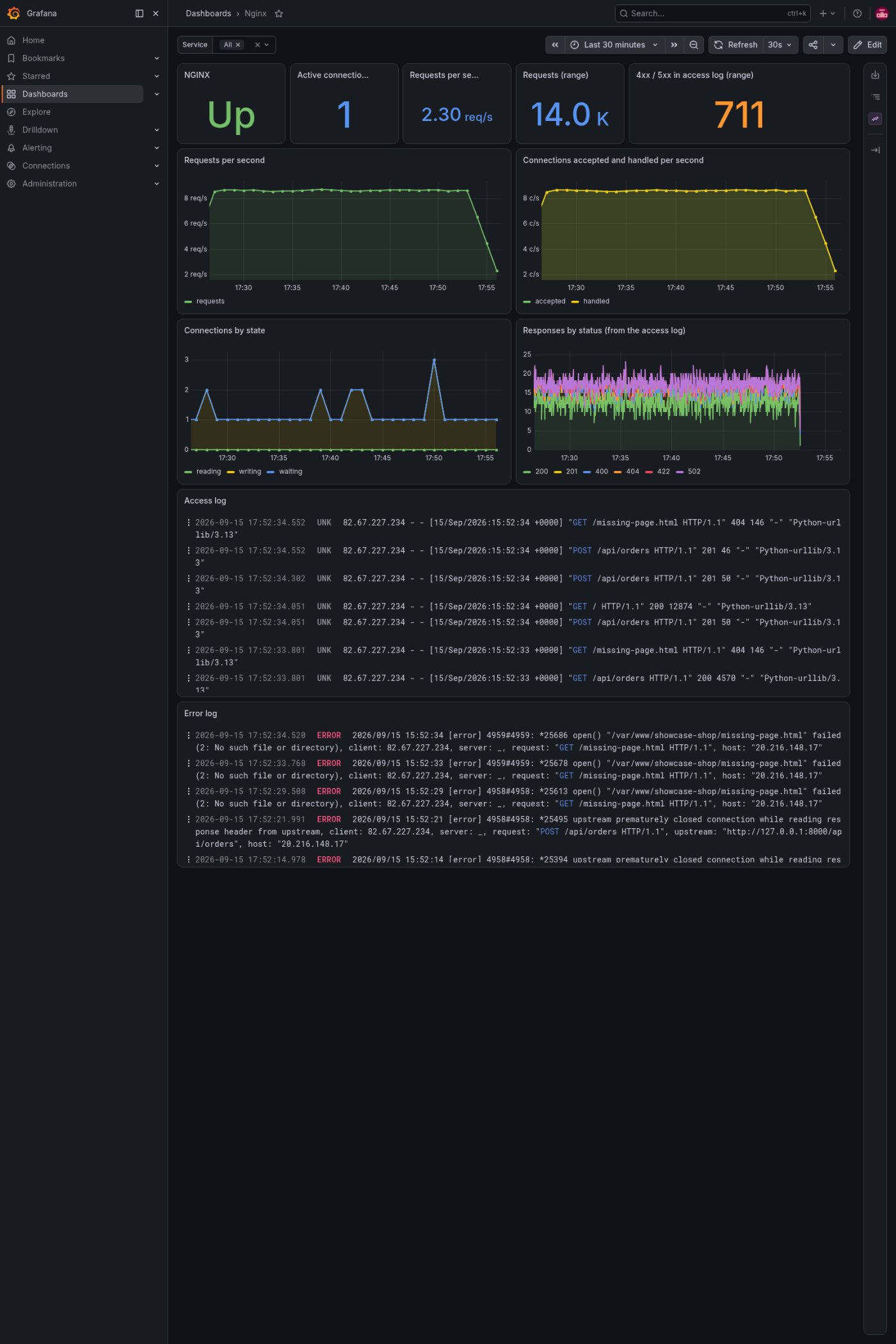Shift time range forward
This screenshot has height=1344, width=896.
pos(674,45)
